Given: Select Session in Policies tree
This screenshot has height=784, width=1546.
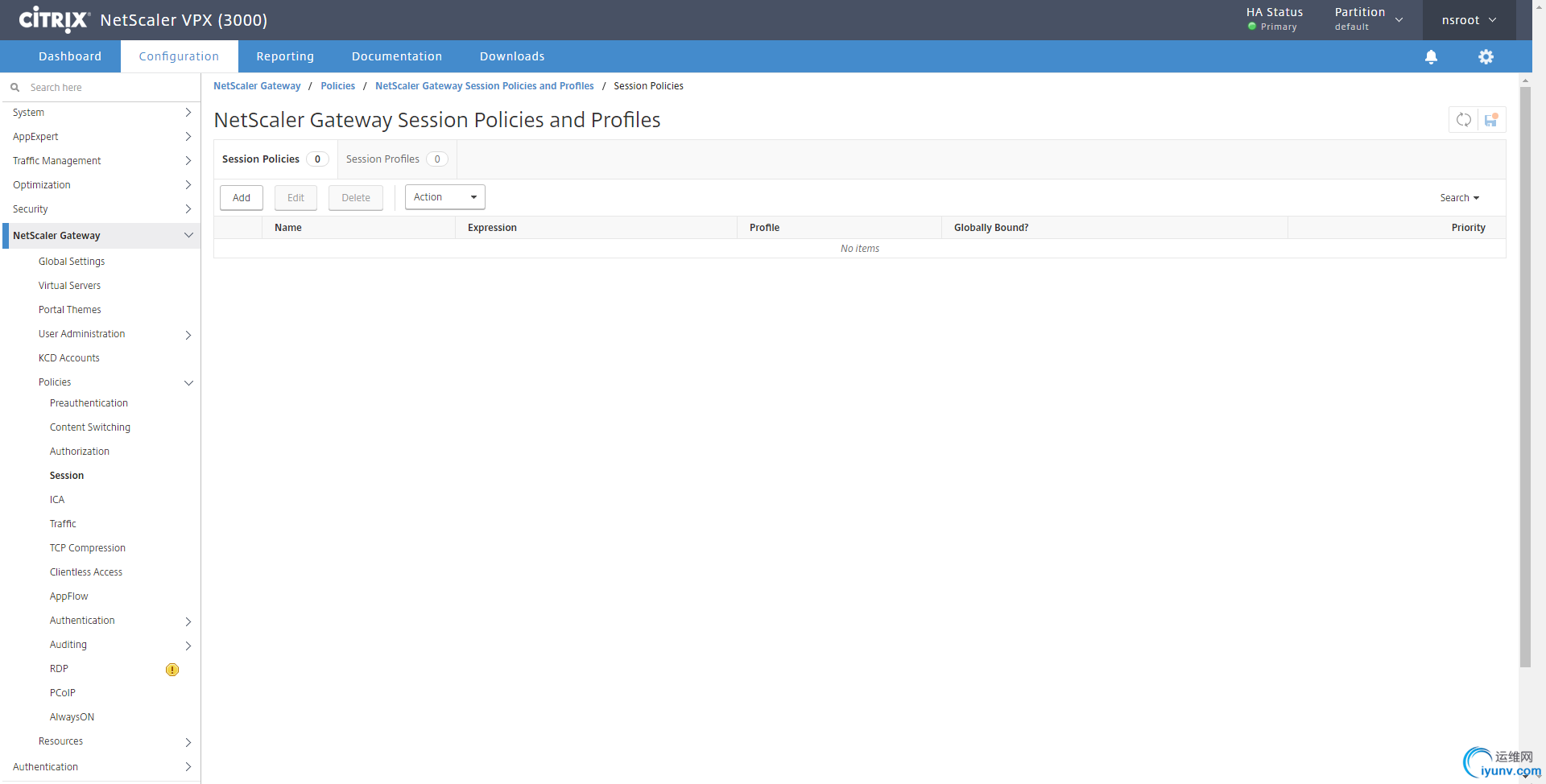Looking at the screenshot, I should click(x=67, y=476).
